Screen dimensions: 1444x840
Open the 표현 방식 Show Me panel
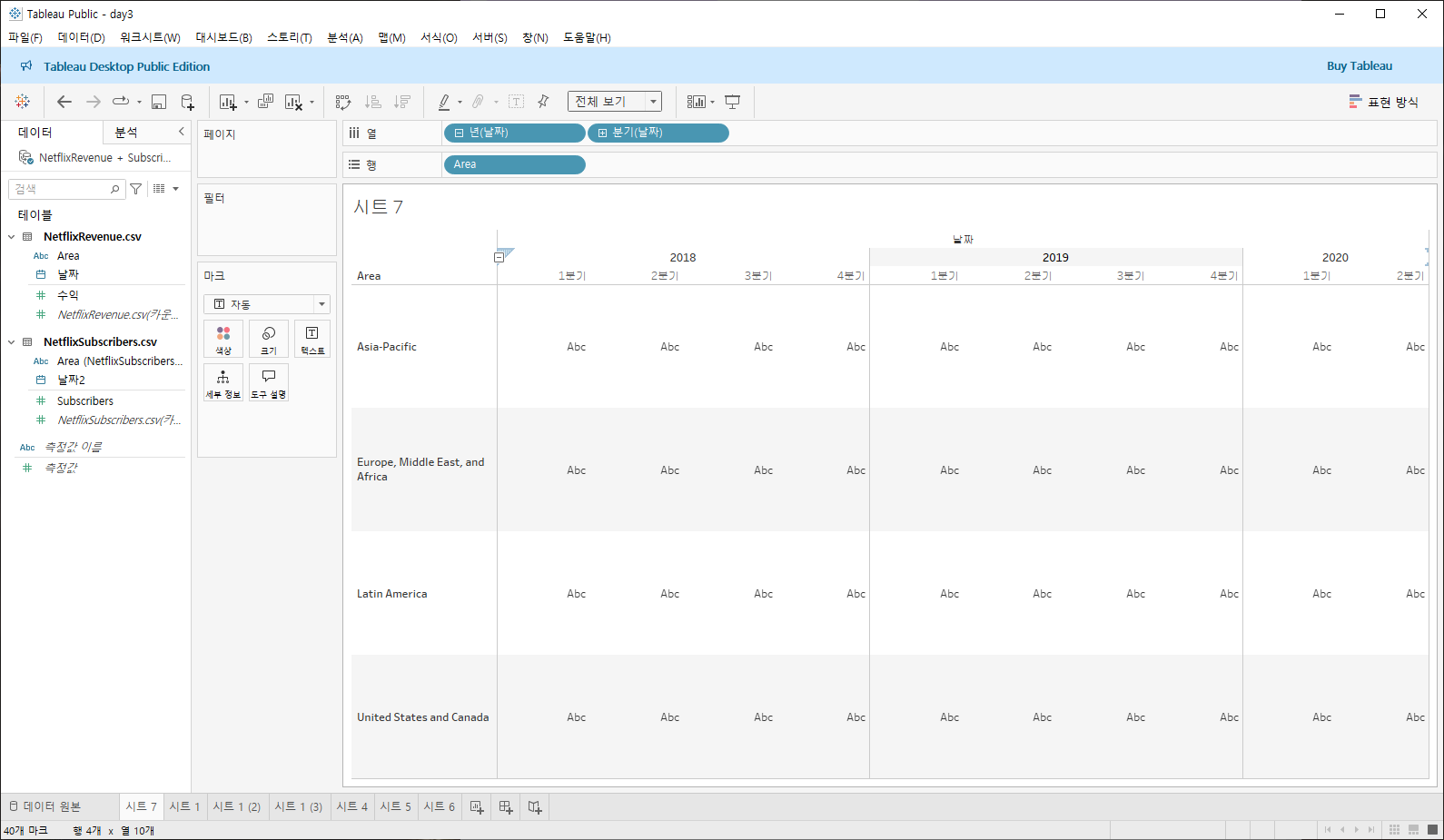click(x=1383, y=102)
